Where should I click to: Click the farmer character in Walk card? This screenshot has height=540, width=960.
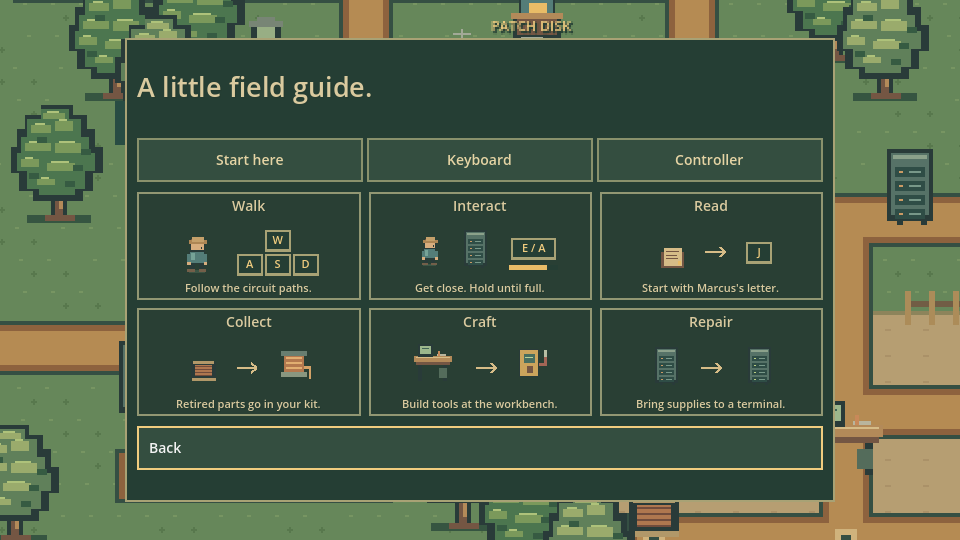[x=197, y=254]
